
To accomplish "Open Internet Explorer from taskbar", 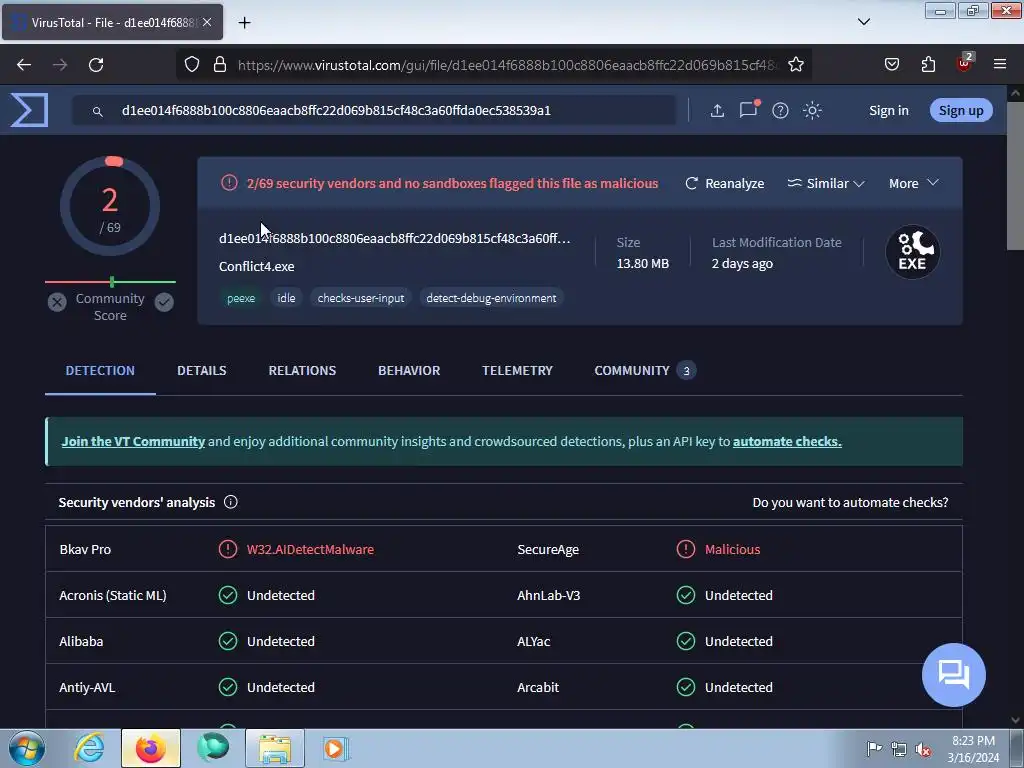I will pyautogui.click(x=89, y=748).
